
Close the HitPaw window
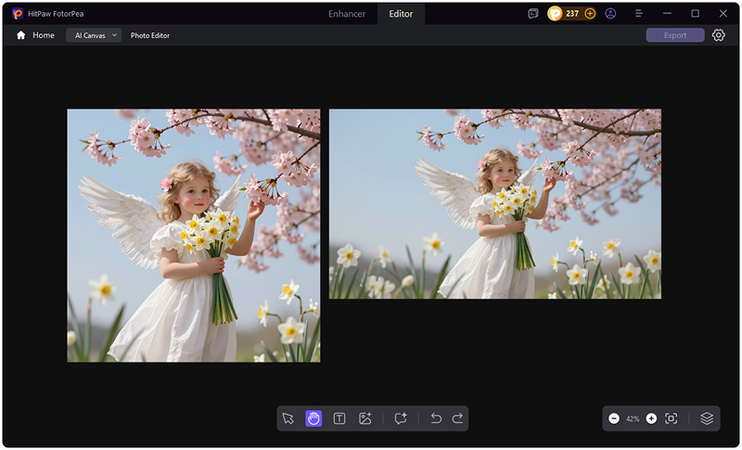[723, 14]
